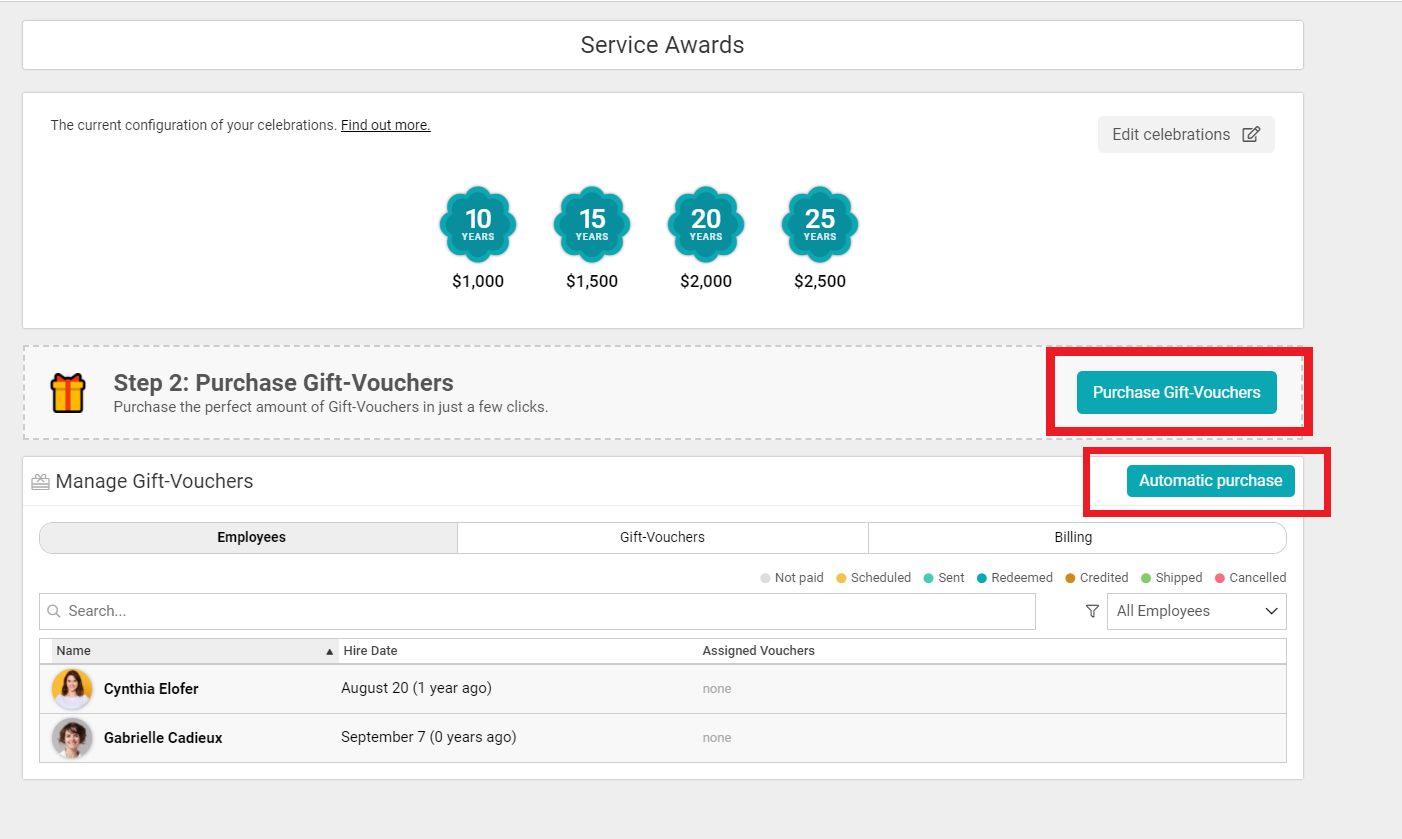Click the 10 years award badge
The width and height of the screenshot is (1402, 839).
478,224
